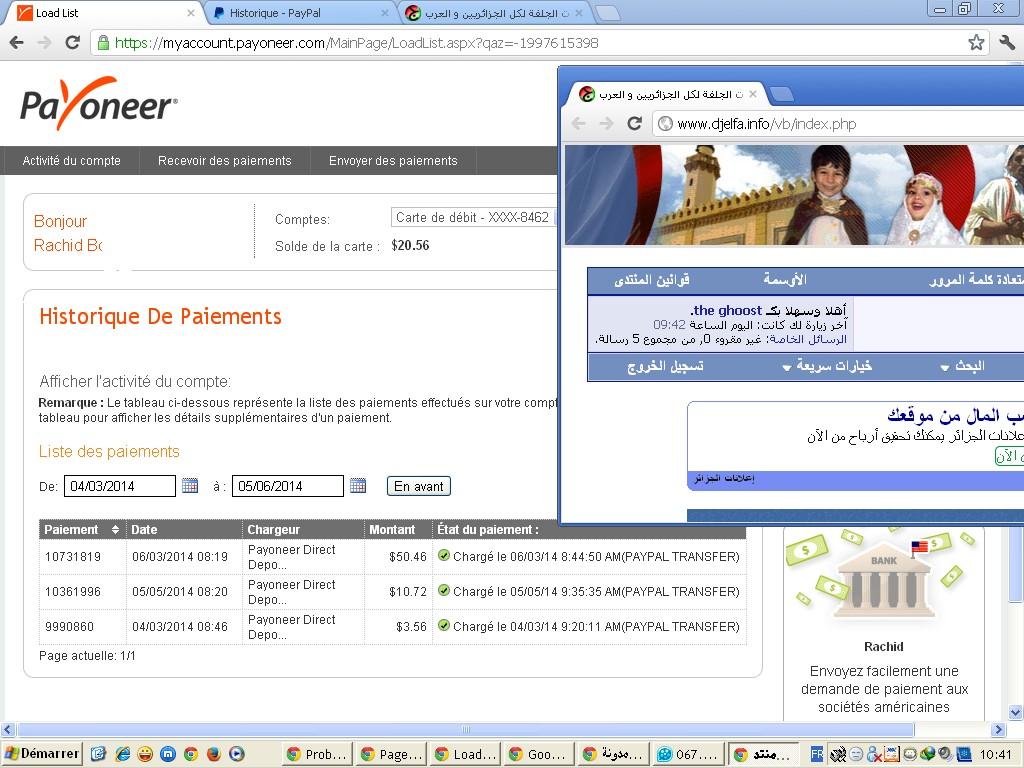The width and height of the screenshot is (1024, 768).
Task: Click the FR language indicator in the tray
Action: pos(817,754)
